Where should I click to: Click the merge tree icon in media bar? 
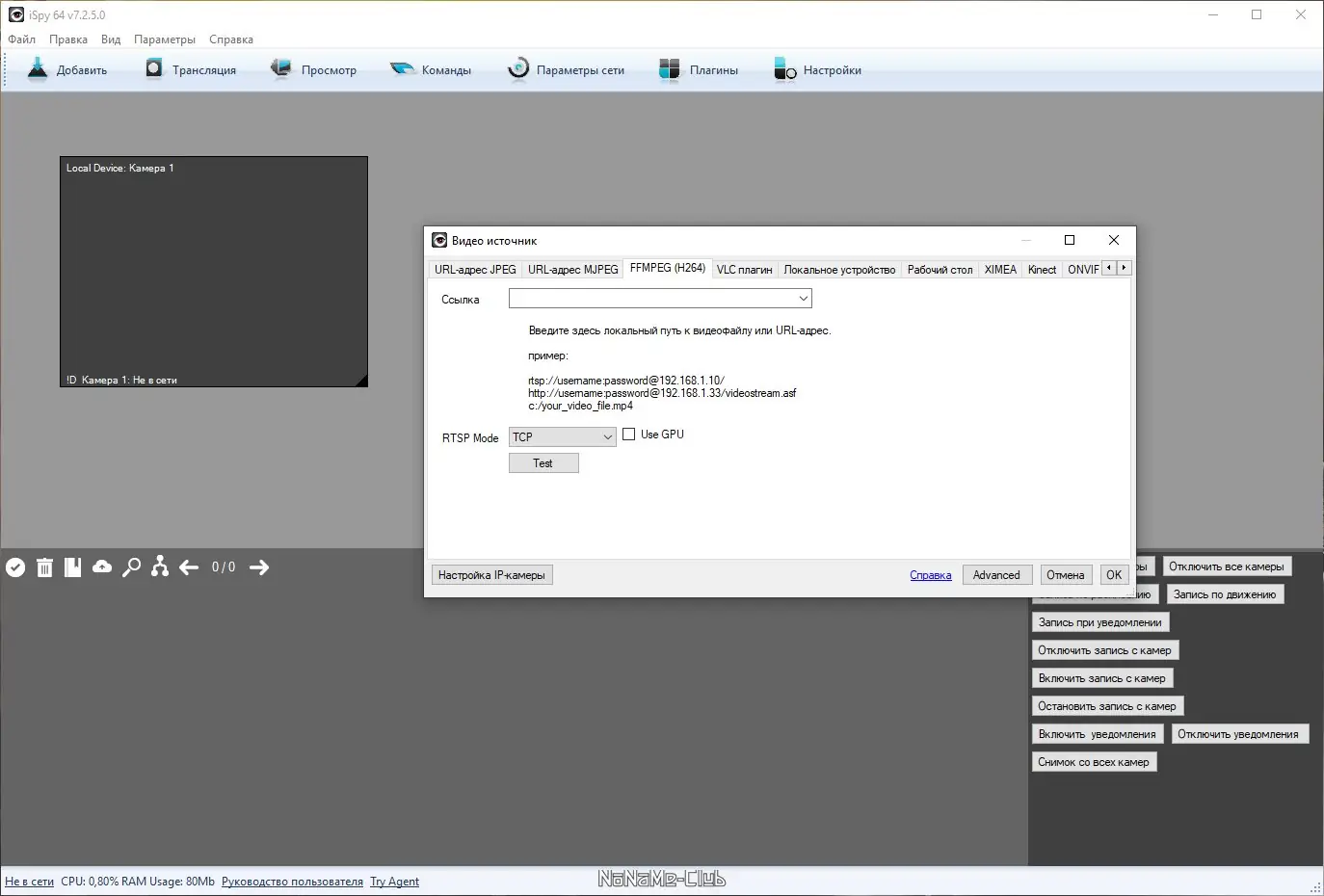(160, 567)
